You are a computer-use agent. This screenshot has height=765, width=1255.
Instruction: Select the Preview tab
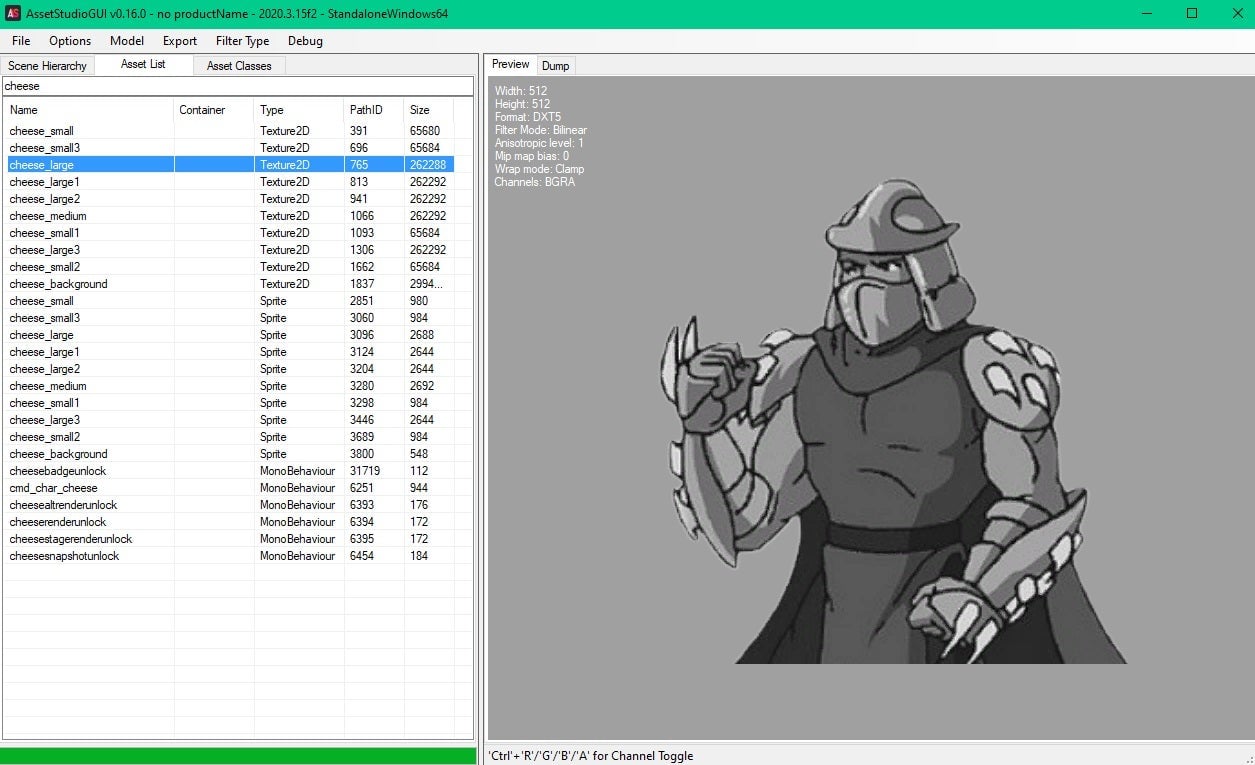510,65
